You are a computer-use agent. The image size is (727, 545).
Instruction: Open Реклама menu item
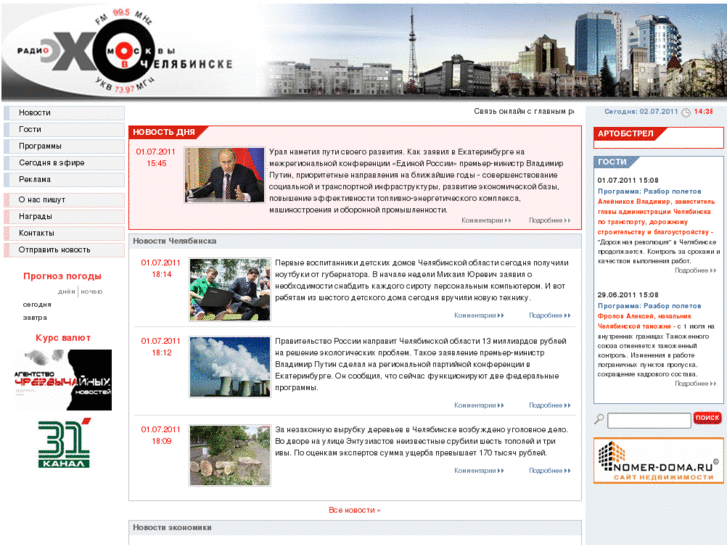(64, 180)
